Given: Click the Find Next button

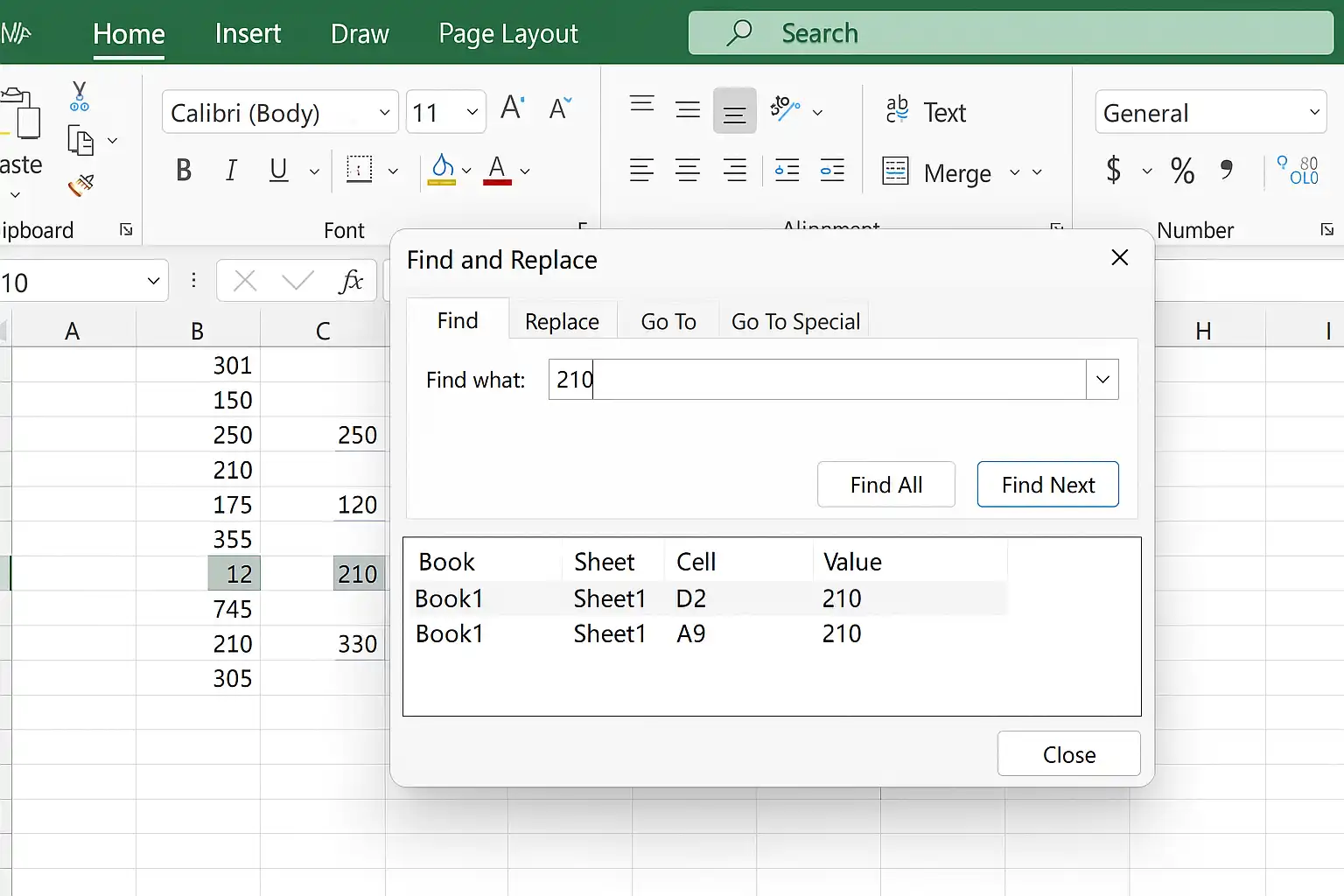Looking at the screenshot, I should pos(1048,485).
